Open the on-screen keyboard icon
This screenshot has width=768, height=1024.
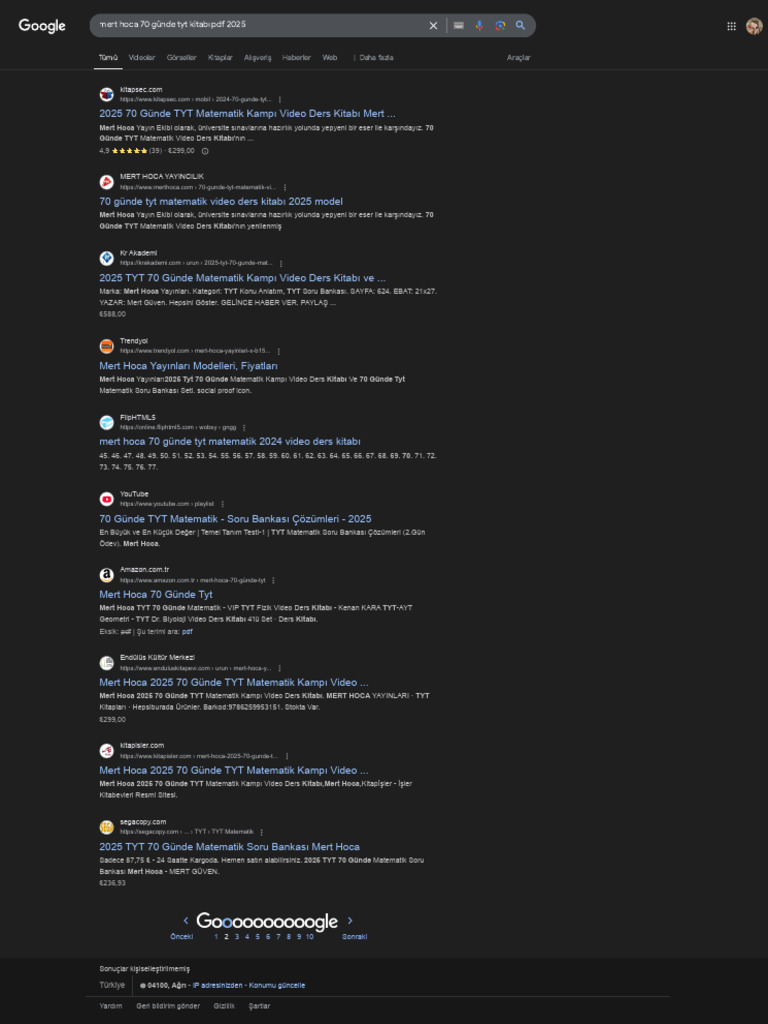pos(458,25)
